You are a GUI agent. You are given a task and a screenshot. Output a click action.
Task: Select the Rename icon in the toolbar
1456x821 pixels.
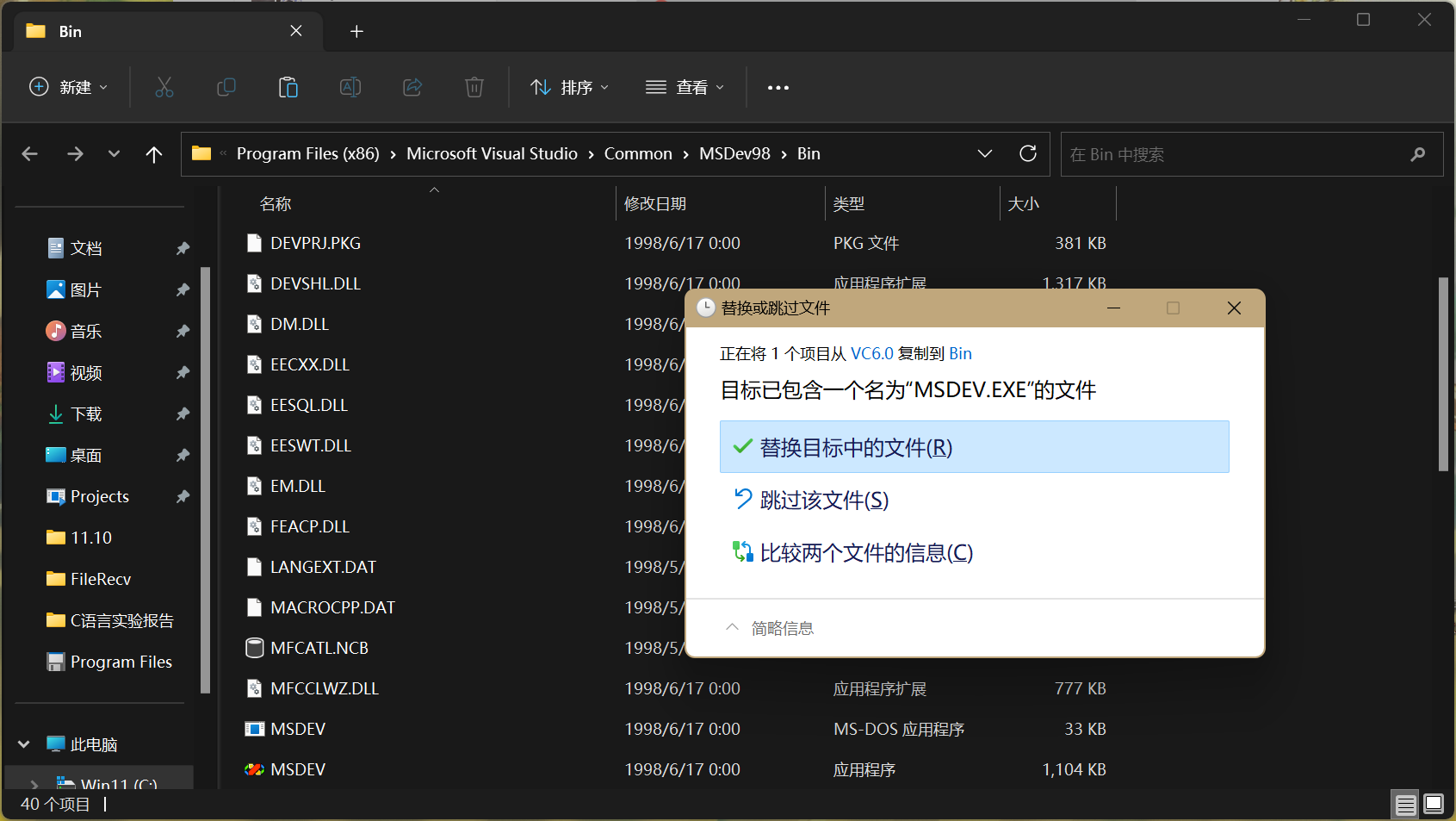pos(350,87)
